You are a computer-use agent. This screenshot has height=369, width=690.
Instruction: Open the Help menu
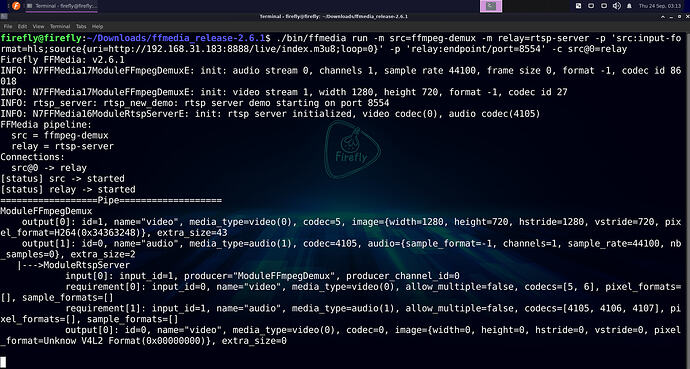tap(97, 26)
